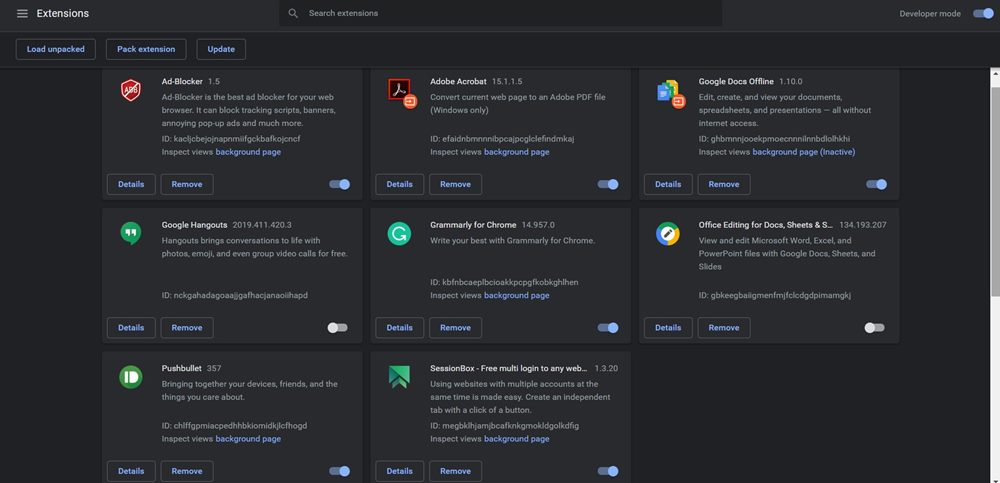Remove the Adobe Acrobat extension
The width and height of the screenshot is (1000, 483).
click(x=455, y=184)
